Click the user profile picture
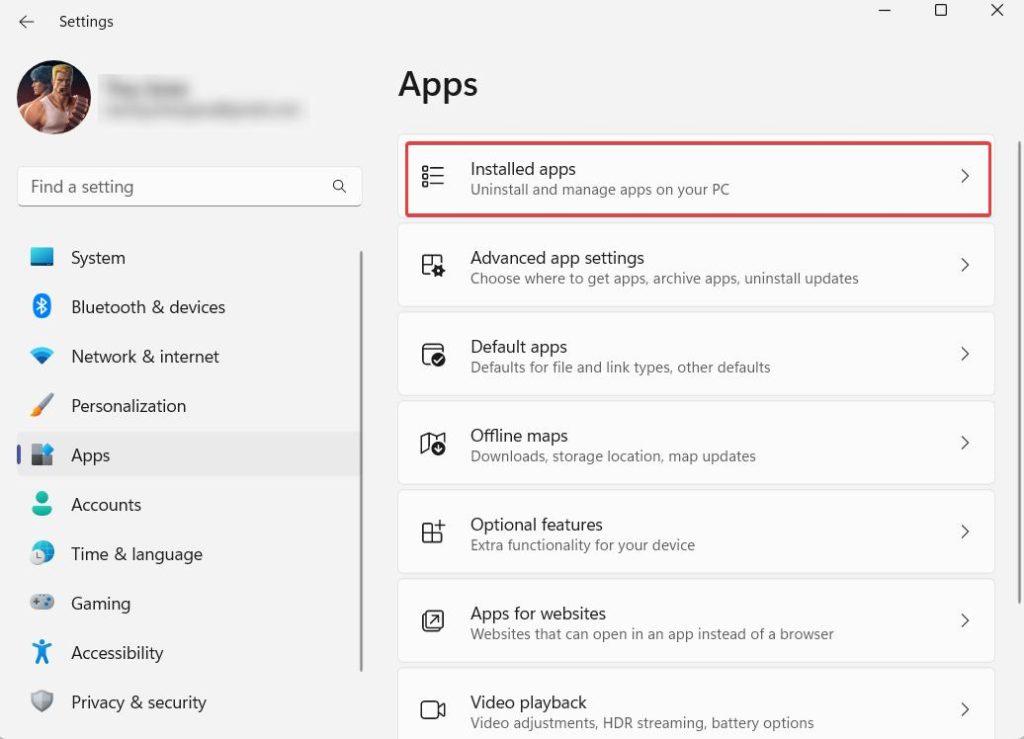 click(x=54, y=97)
